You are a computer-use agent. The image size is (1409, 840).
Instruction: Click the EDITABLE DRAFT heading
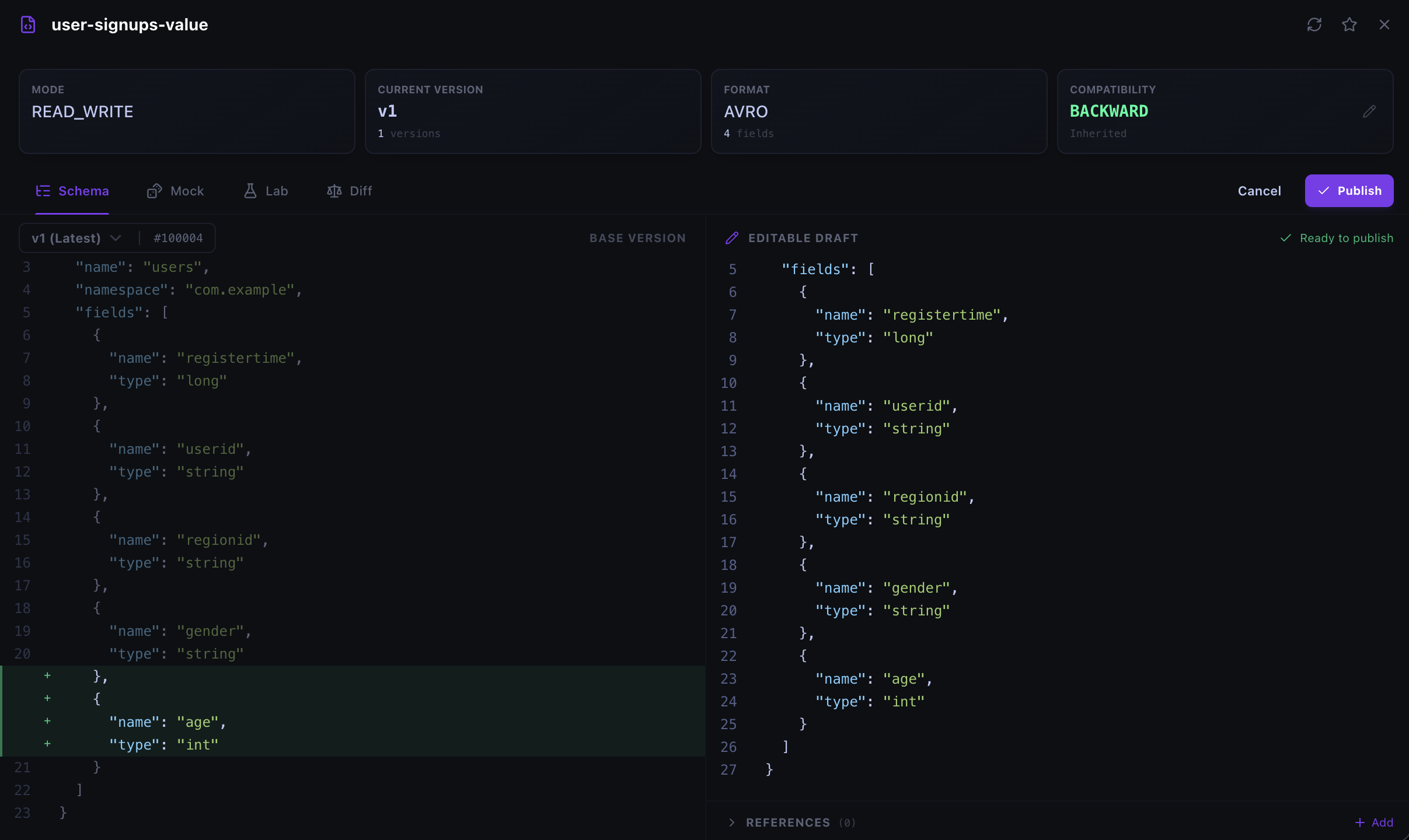[x=803, y=238]
